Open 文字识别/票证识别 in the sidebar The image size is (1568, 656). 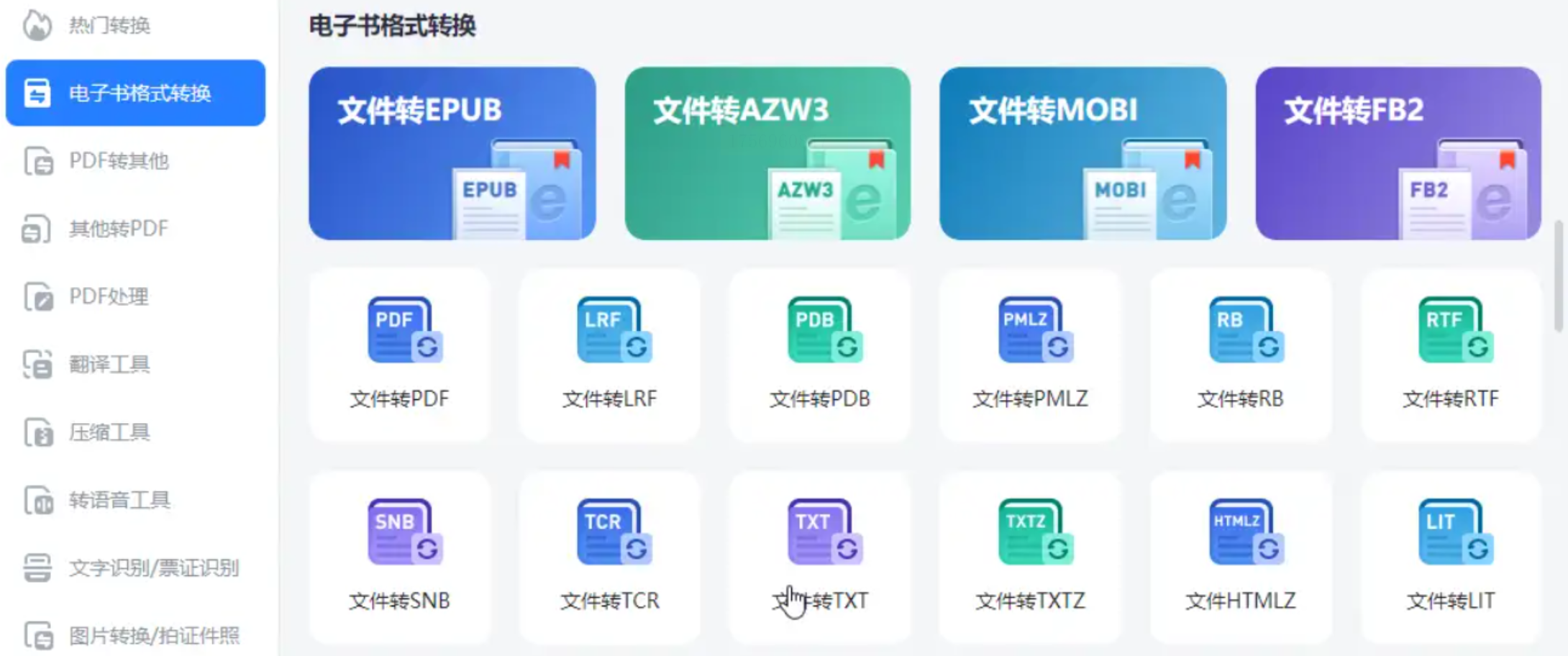(x=135, y=568)
